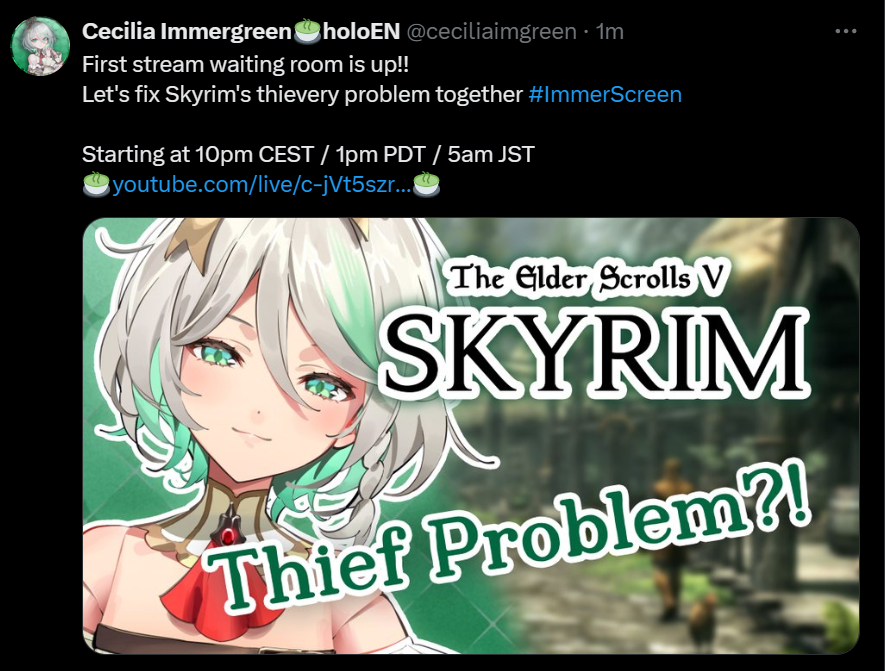Click the 1m tweet timestamp

coord(610,32)
